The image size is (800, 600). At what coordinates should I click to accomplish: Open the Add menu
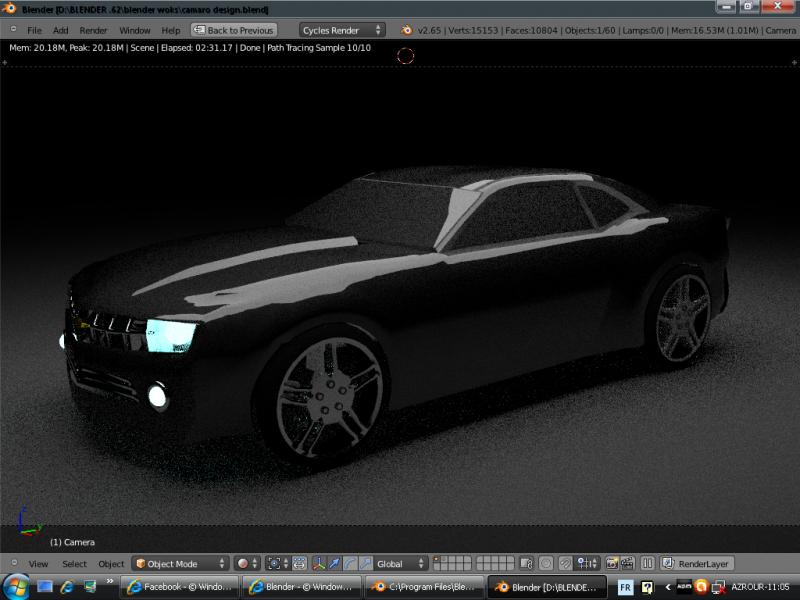coord(60,30)
